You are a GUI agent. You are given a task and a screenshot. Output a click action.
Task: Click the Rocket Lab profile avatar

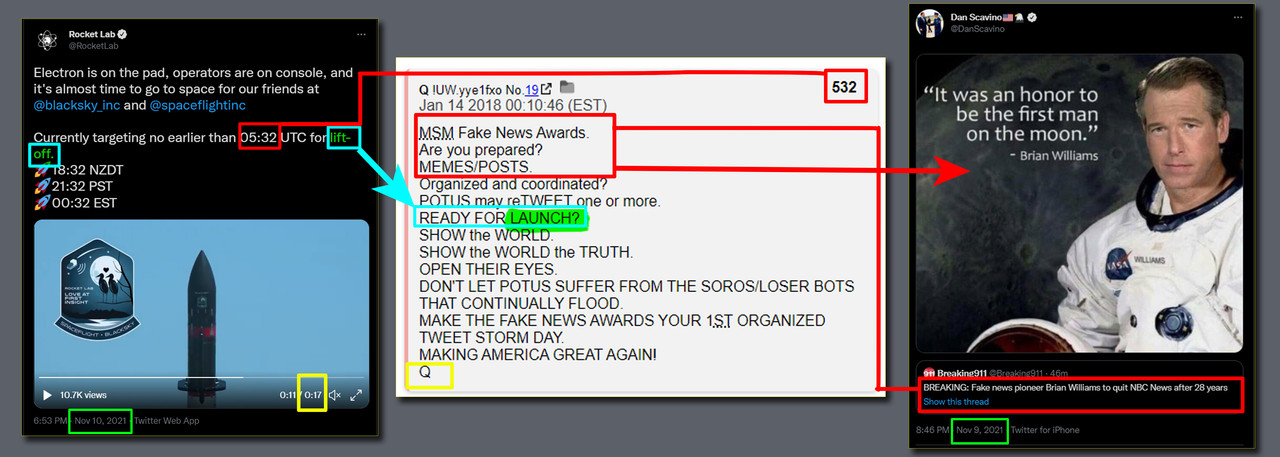click(46, 40)
